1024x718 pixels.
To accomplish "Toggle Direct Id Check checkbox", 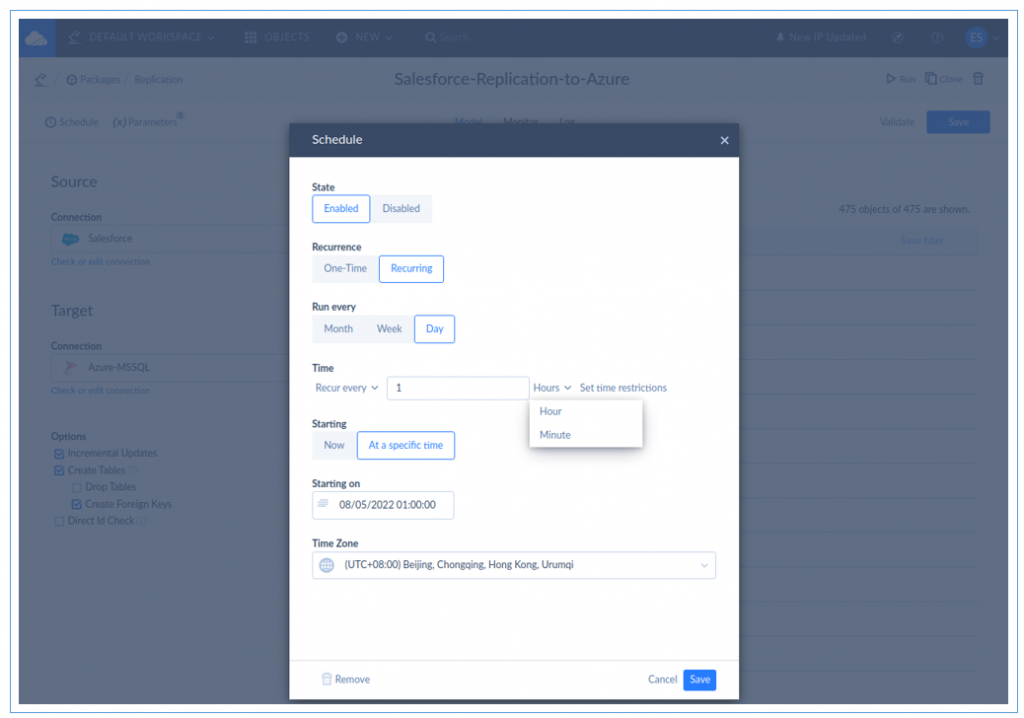I will [59, 521].
